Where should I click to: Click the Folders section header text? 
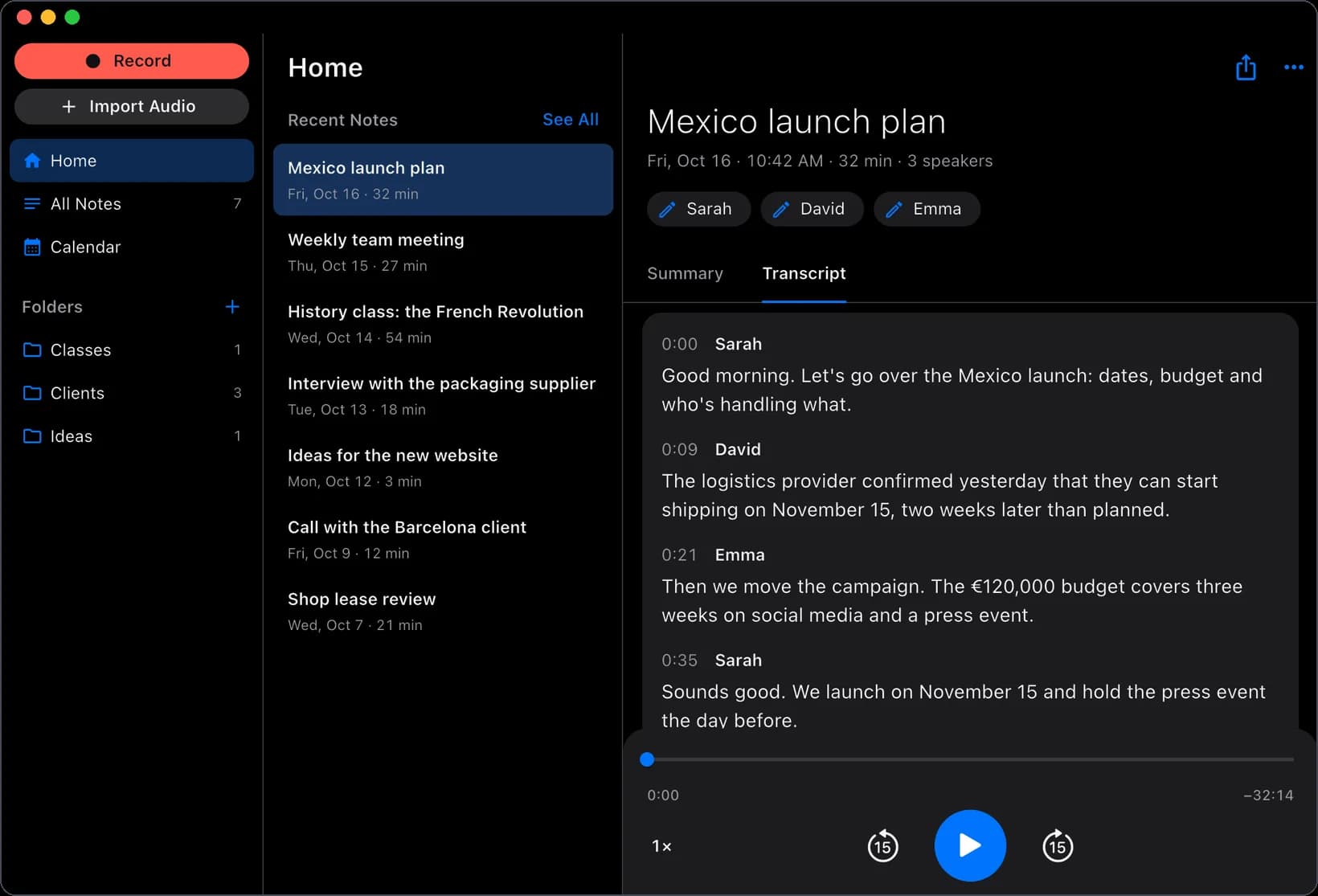52,307
